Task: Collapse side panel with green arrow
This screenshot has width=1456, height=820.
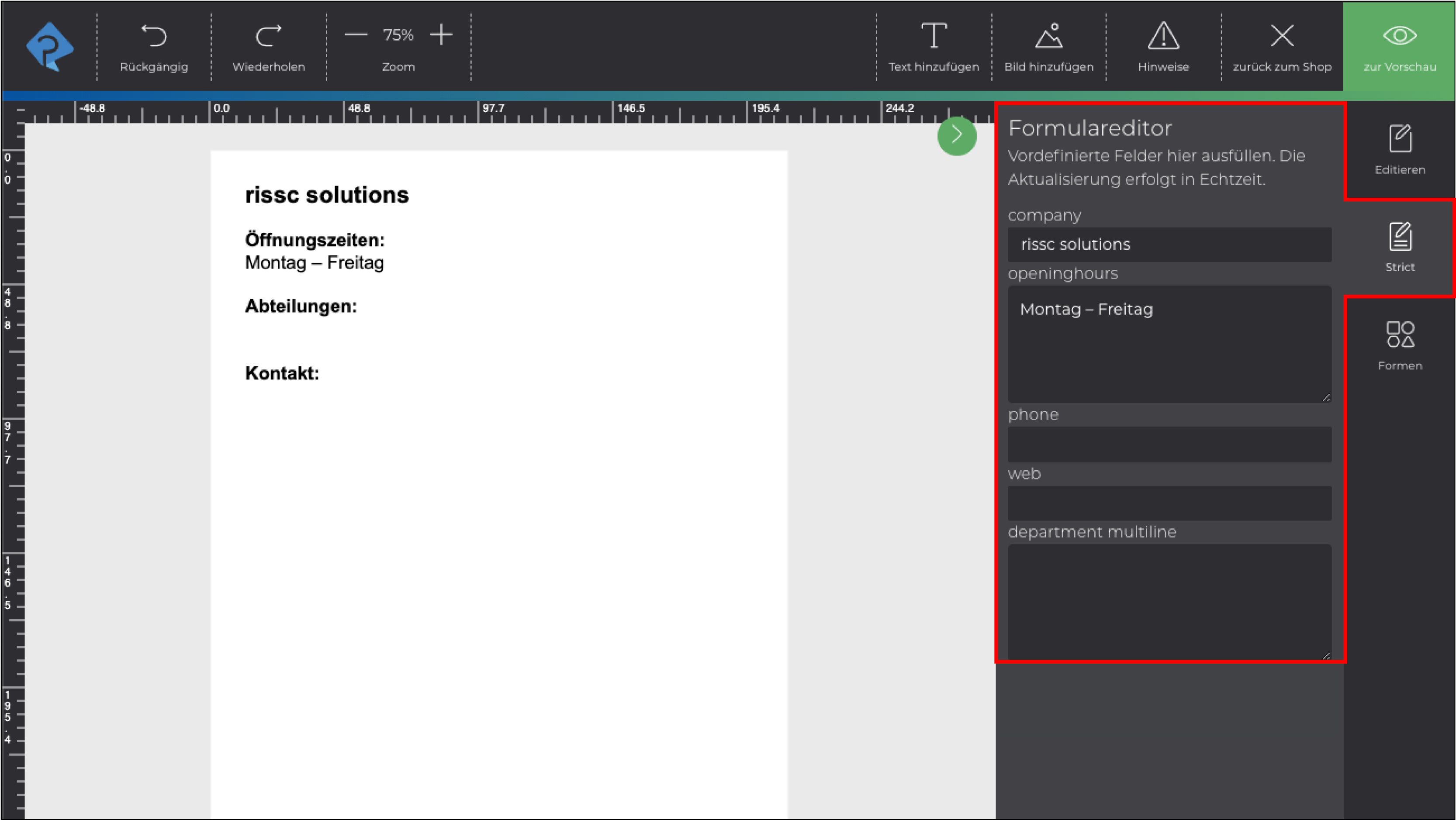Action: tap(956, 136)
